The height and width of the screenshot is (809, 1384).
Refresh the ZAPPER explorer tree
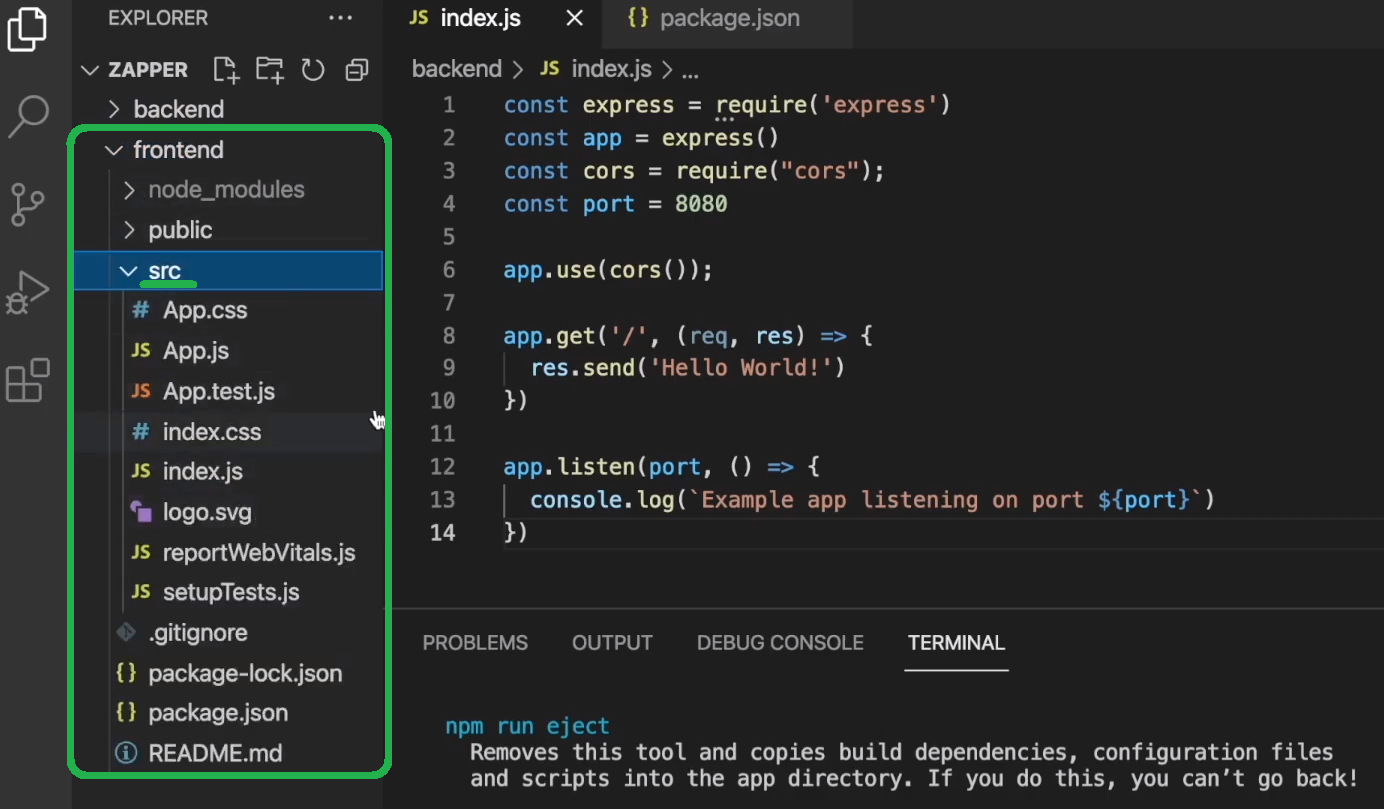click(x=313, y=70)
